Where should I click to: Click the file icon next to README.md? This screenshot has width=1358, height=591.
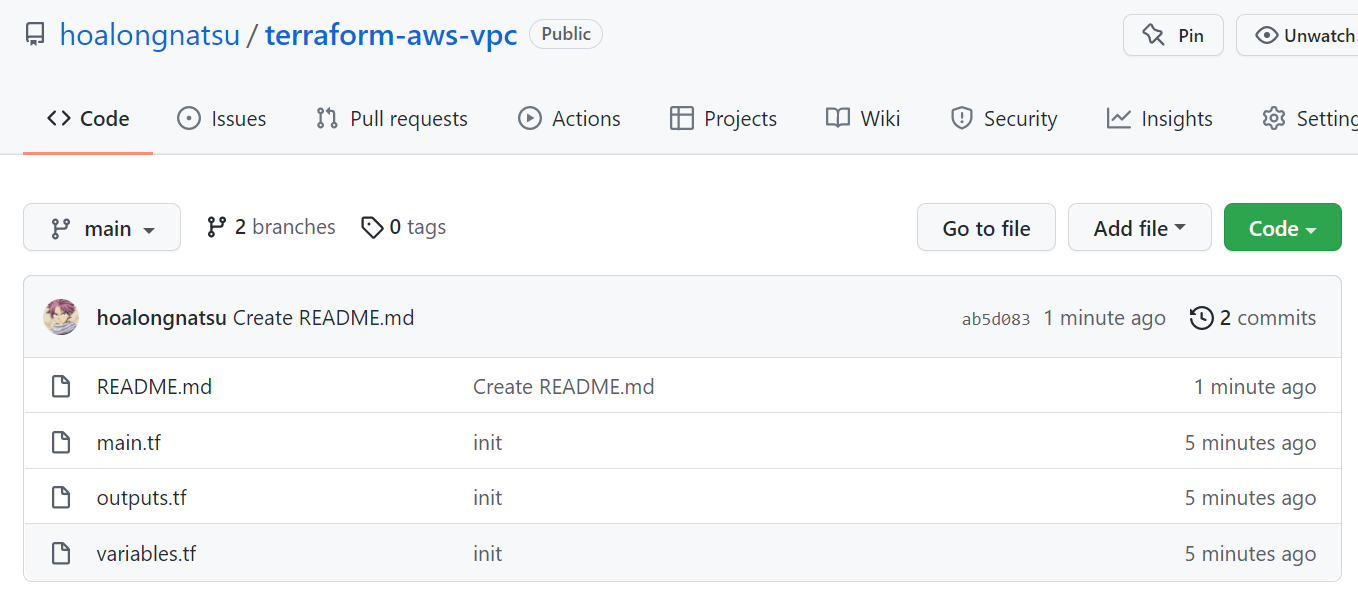click(61, 387)
